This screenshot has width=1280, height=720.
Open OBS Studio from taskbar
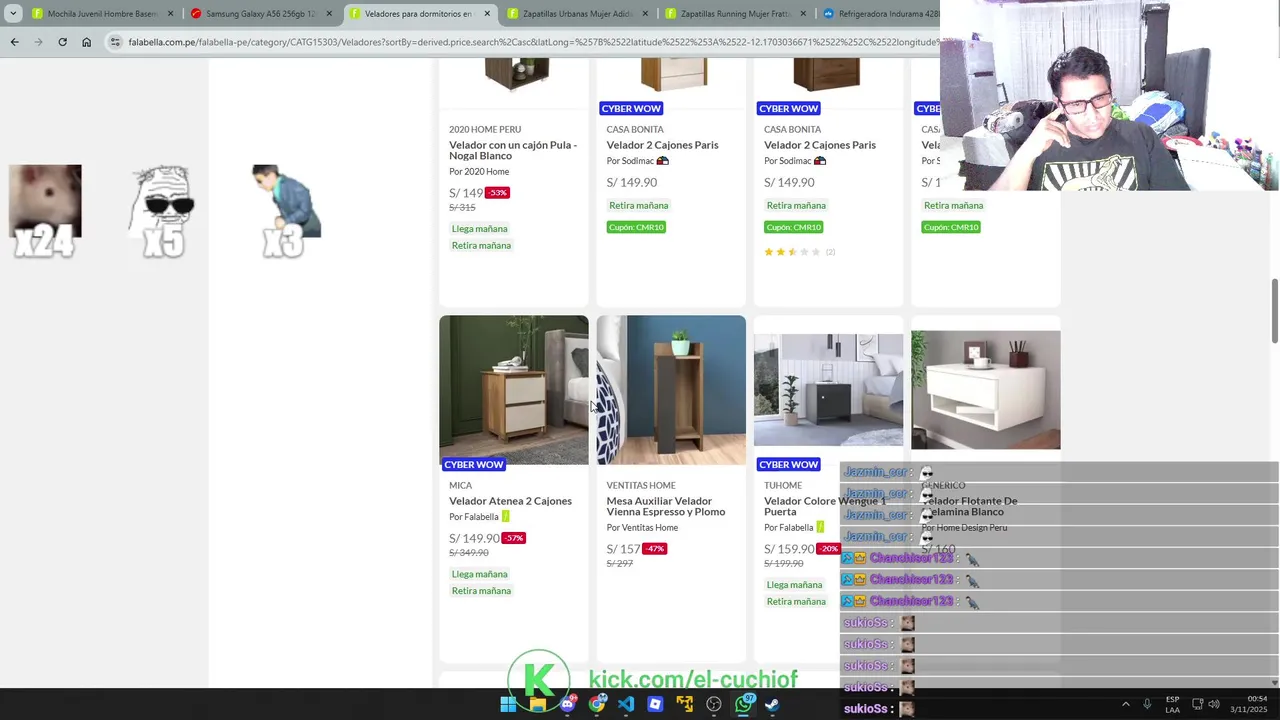(x=714, y=704)
